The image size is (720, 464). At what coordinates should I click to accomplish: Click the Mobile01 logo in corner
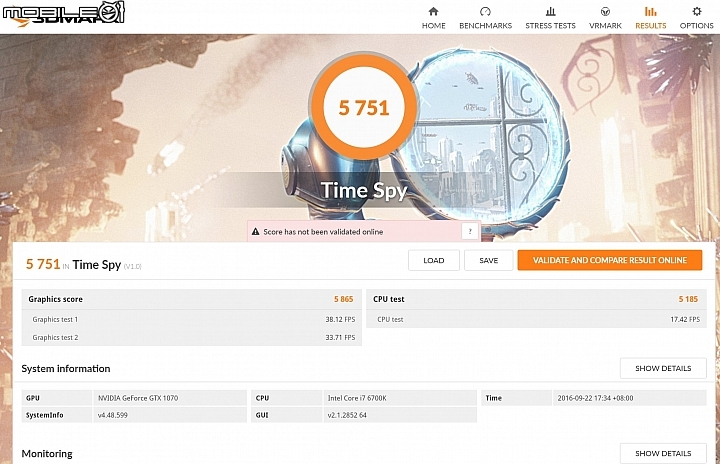click(x=63, y=13)
